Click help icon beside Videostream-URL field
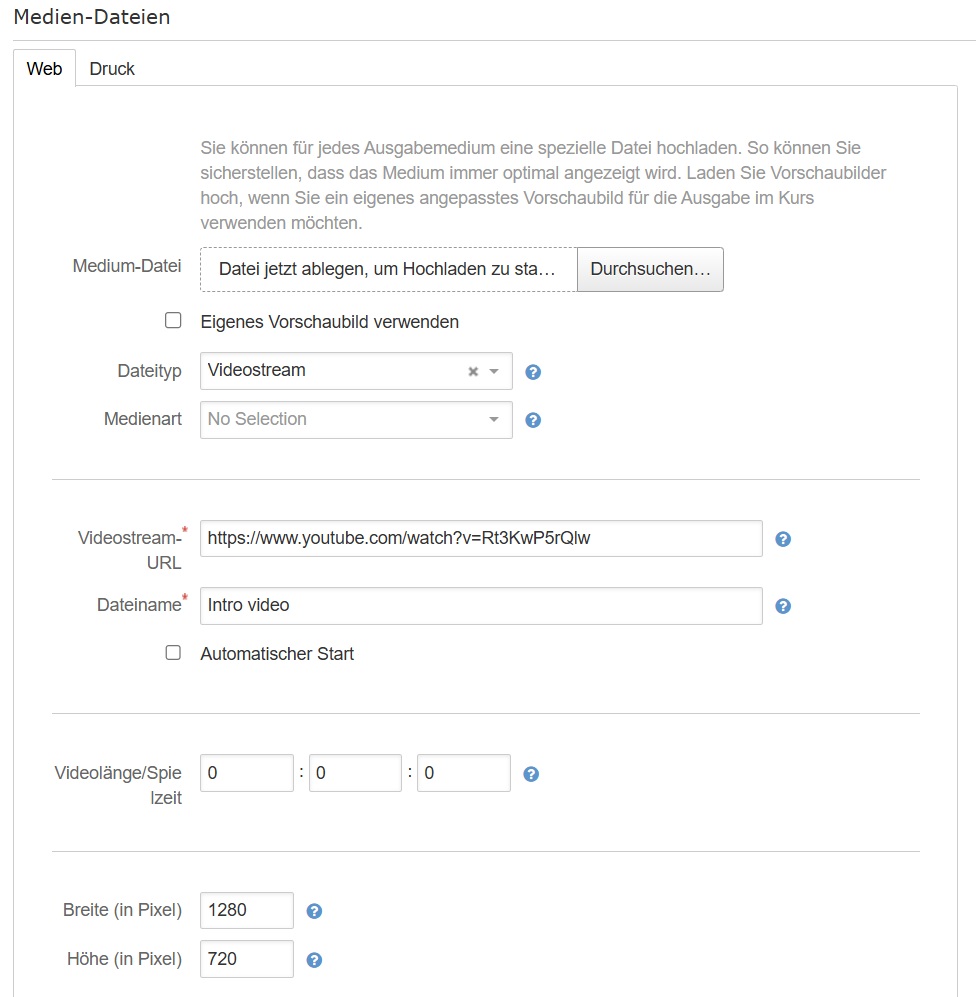976x997 pixels. point(783,539)
